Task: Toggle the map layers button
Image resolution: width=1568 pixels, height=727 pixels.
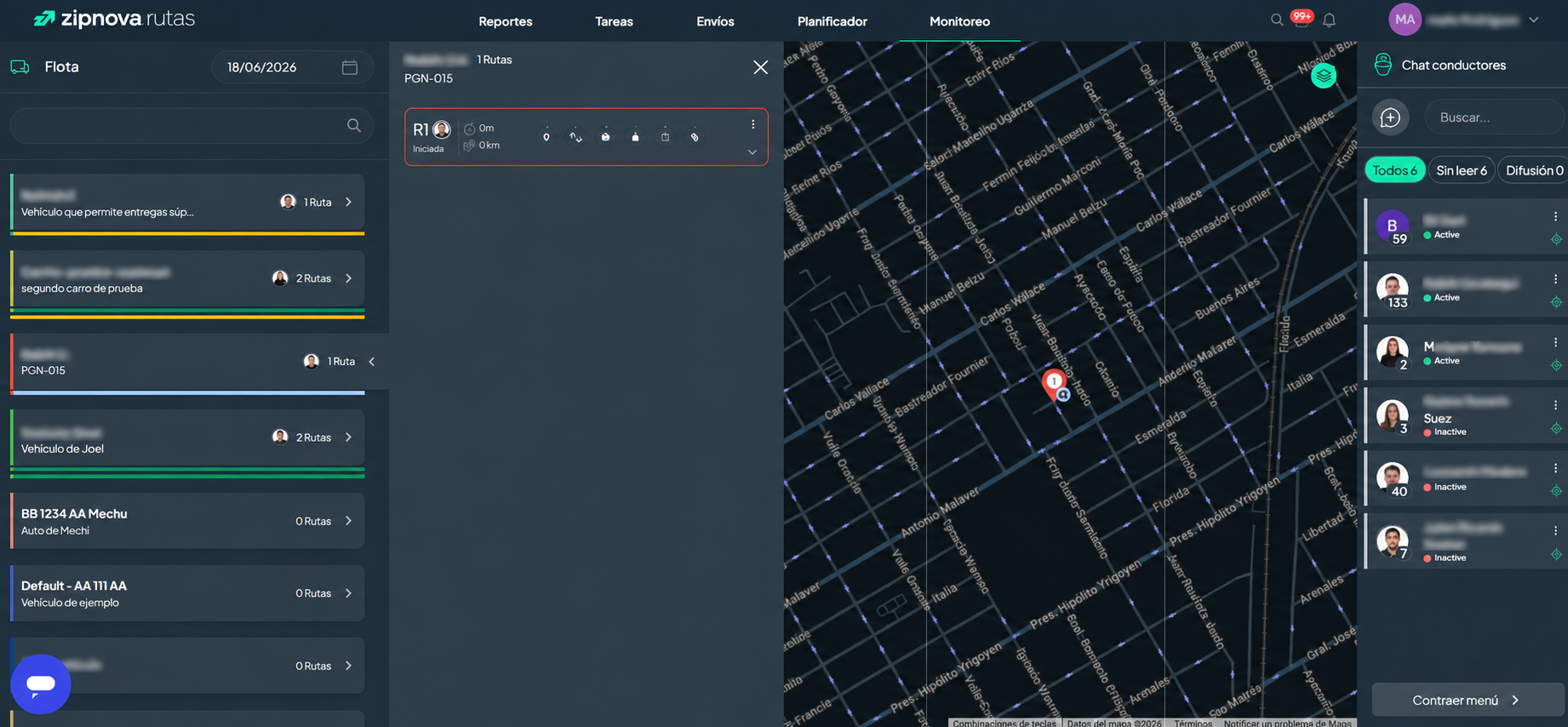Action: 1324,76
